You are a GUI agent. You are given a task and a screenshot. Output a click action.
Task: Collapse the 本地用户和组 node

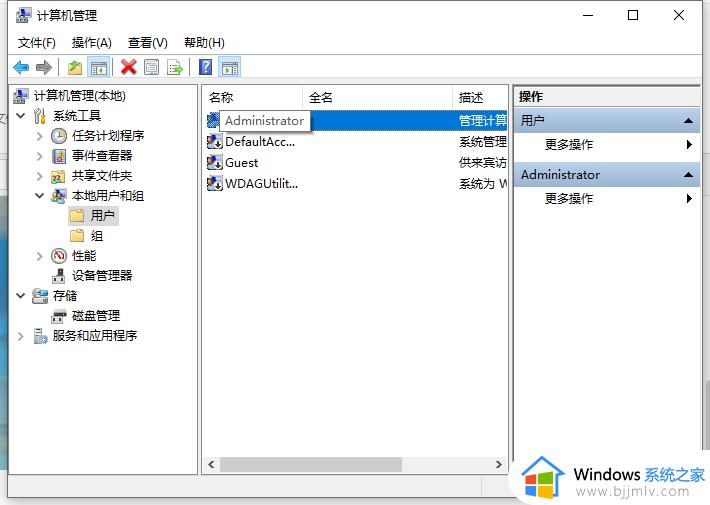click(39, 196)
